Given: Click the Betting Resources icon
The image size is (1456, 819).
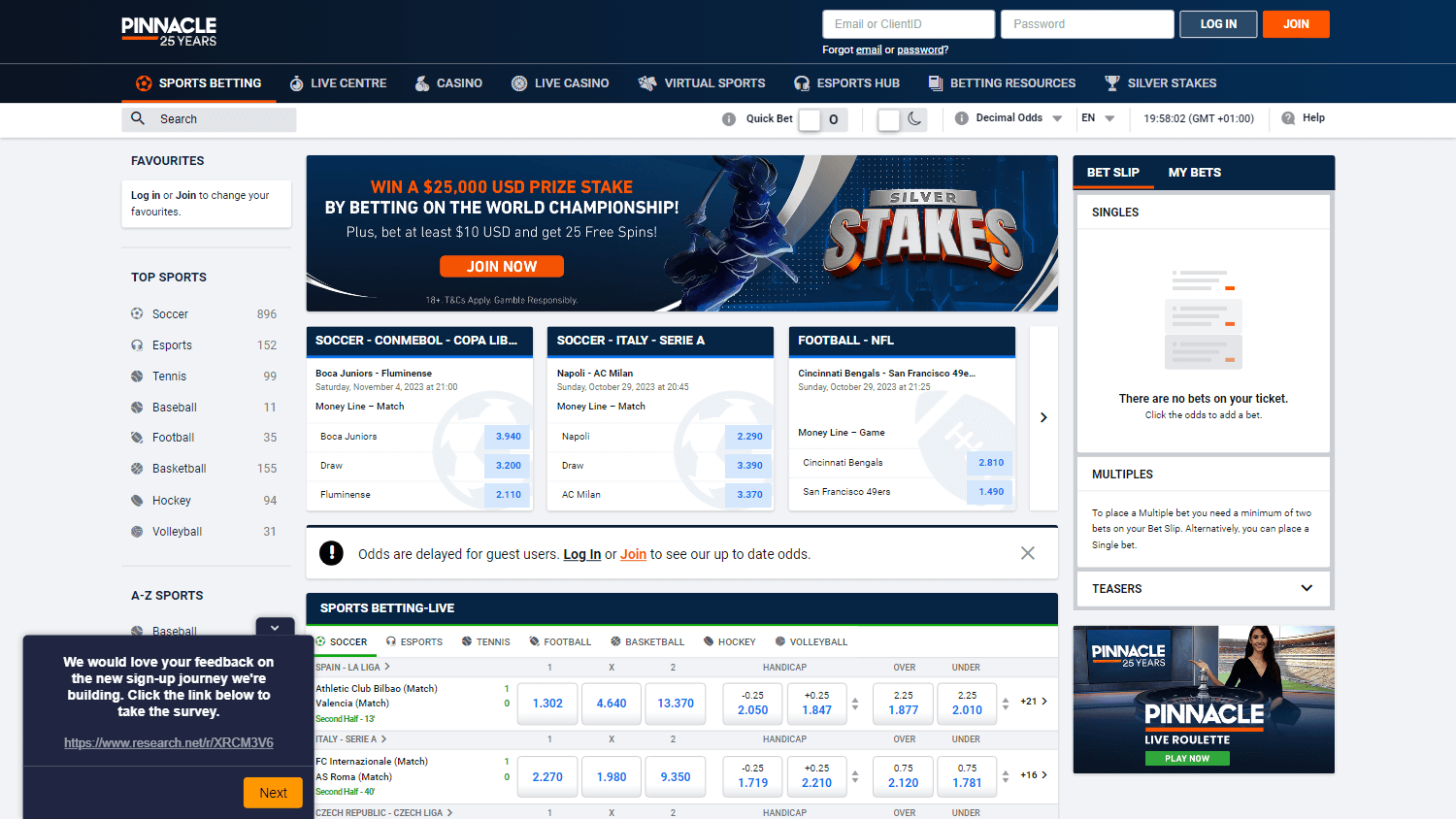Looking at the screenshot, I should pos(936,83).
